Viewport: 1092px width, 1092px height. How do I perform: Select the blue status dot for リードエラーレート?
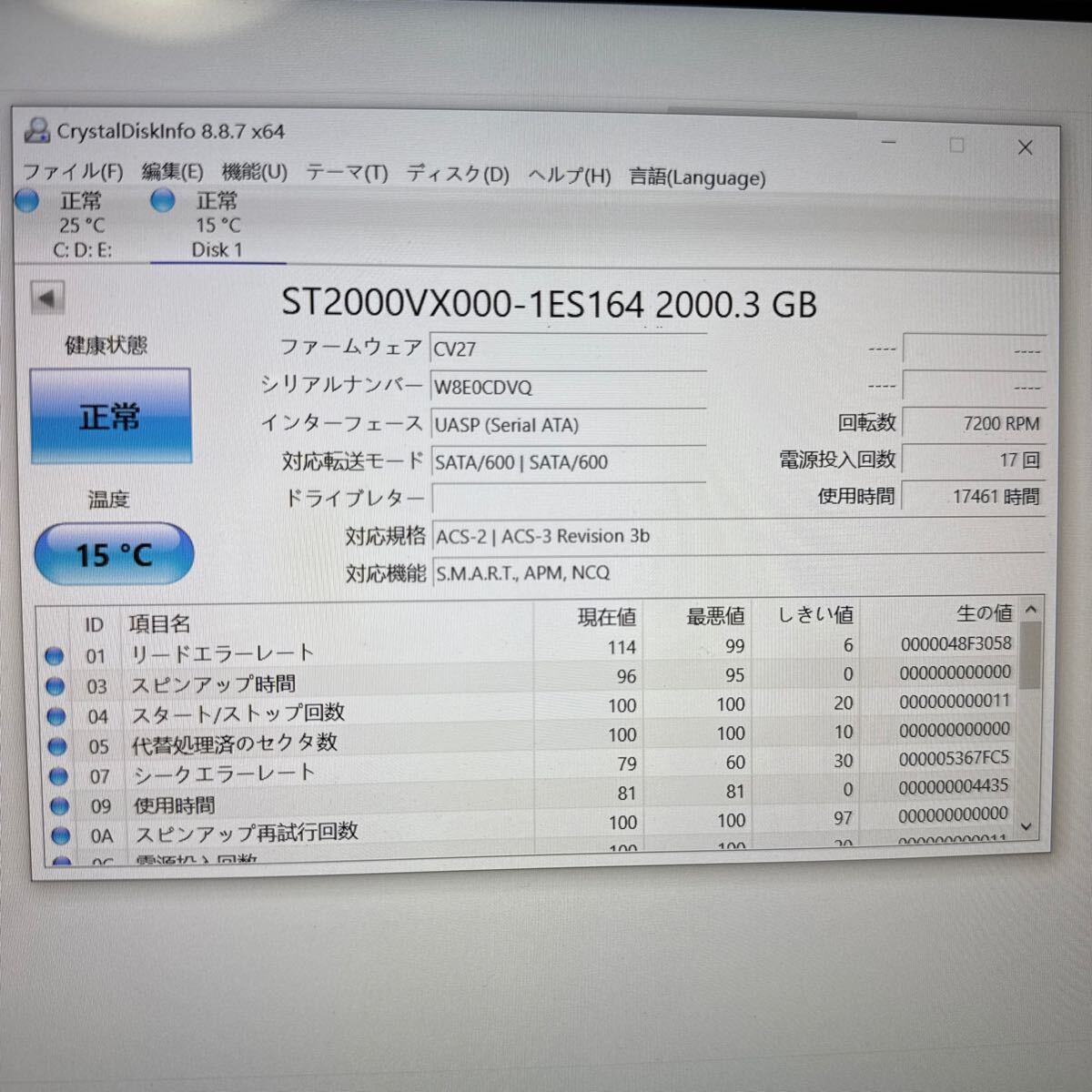[x=55, y=654]
